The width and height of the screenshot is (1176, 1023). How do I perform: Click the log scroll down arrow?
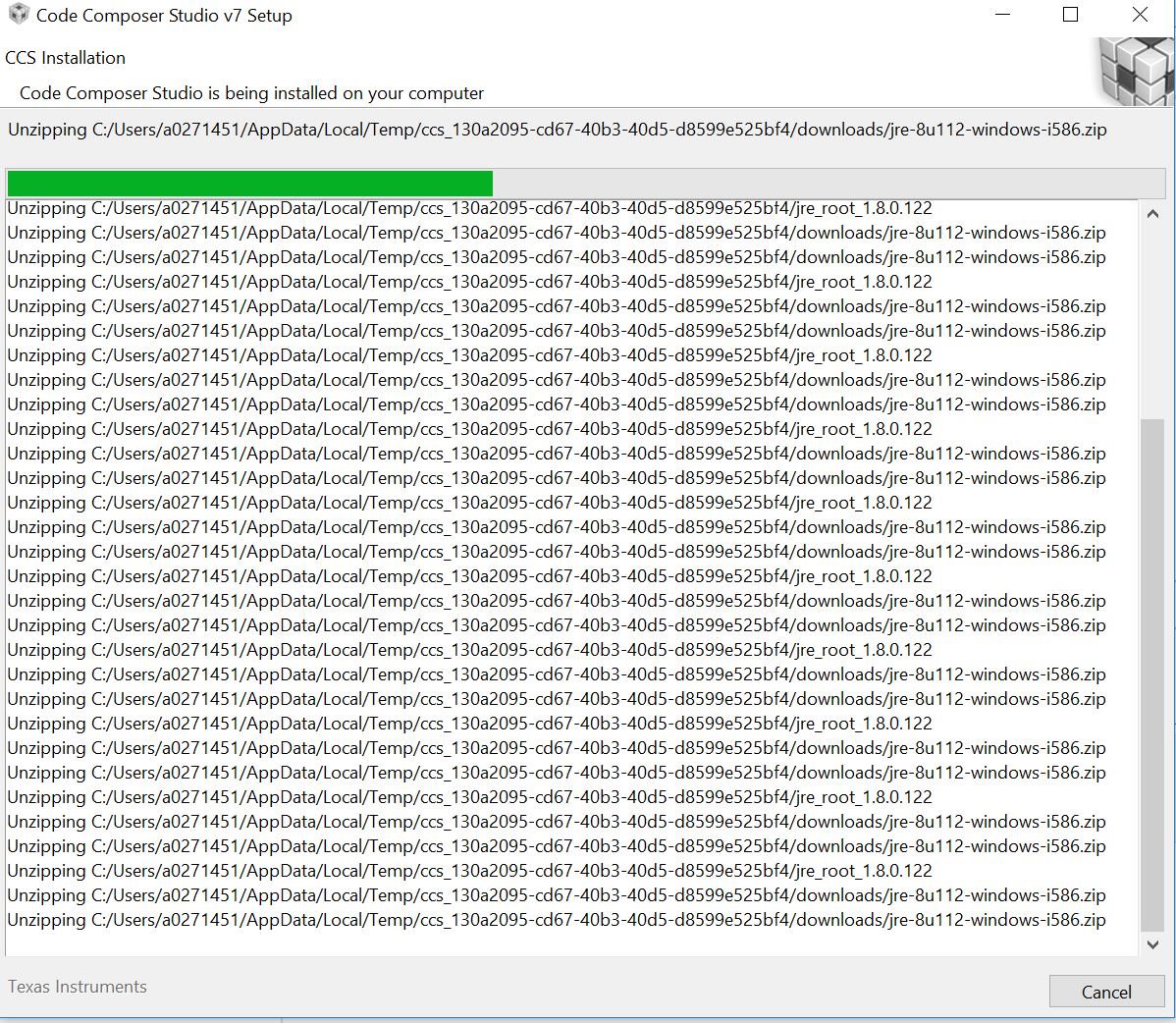pos(1152,944)
